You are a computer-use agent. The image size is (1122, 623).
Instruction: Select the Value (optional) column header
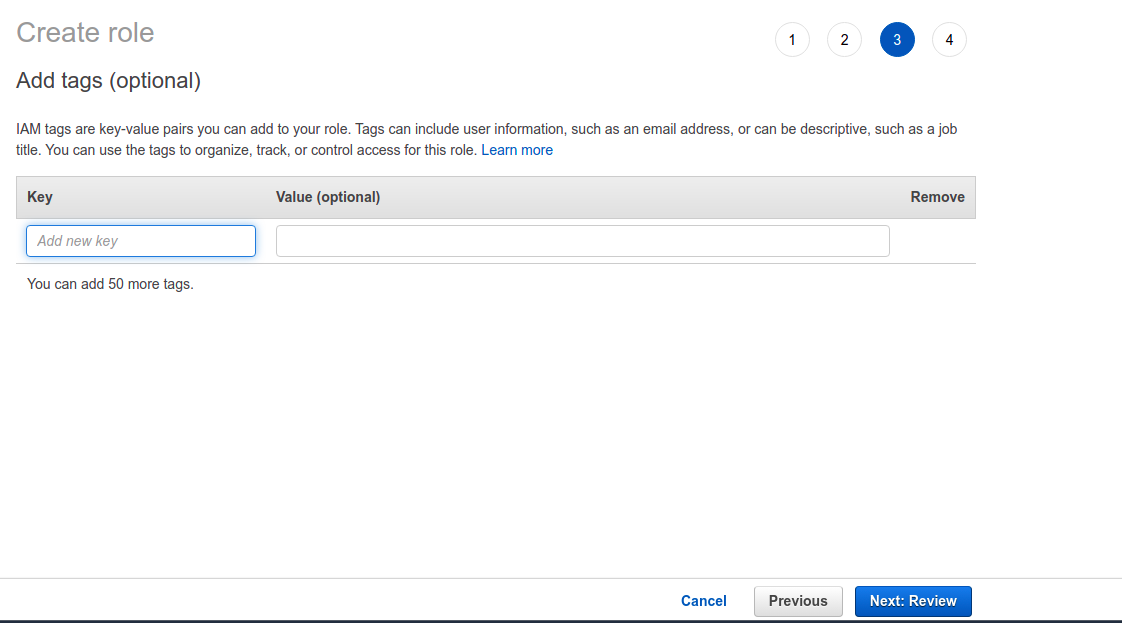[x=328, y=197]
